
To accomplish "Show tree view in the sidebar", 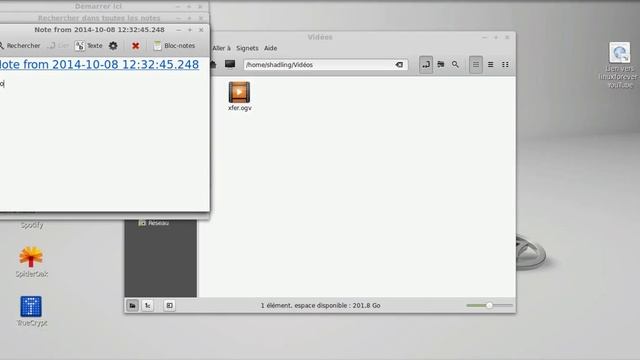I will [x=148, y=305].
